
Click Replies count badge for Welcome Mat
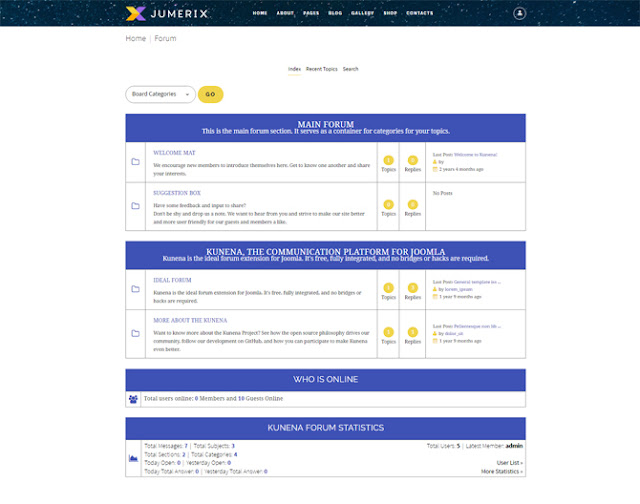click(x=413, y=160)
